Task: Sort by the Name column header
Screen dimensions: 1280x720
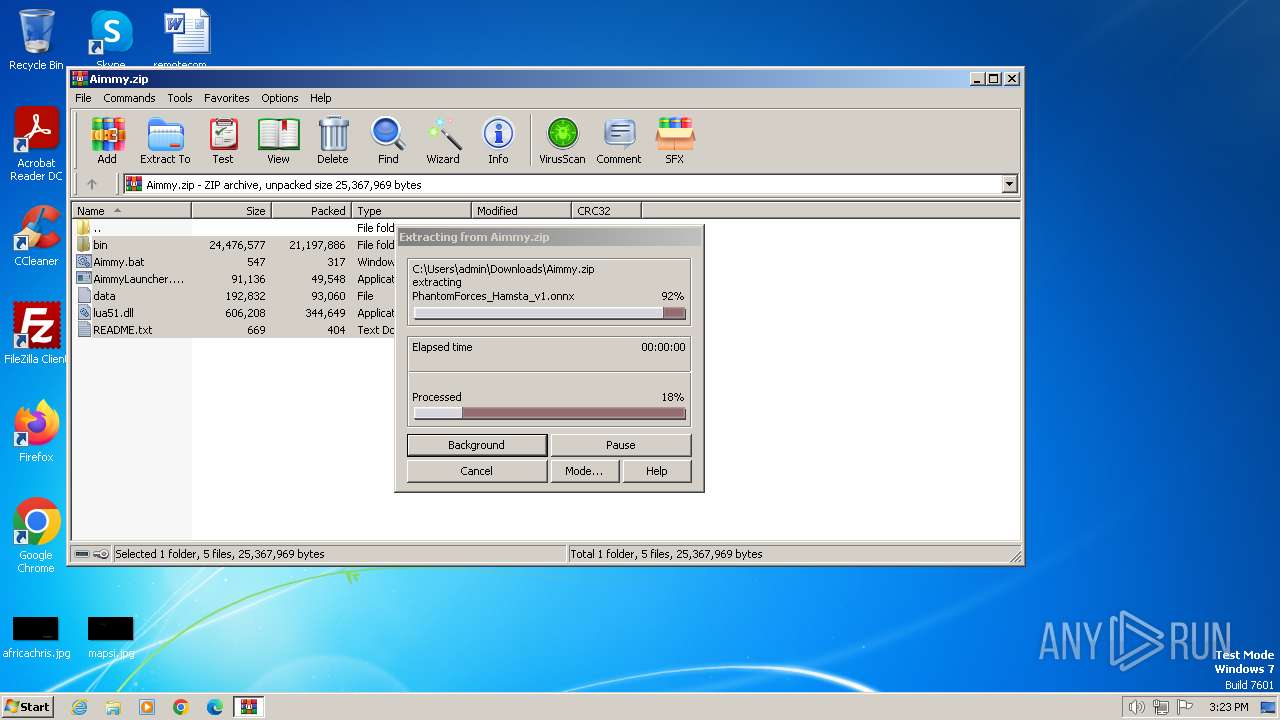Action: pos(132,210)
